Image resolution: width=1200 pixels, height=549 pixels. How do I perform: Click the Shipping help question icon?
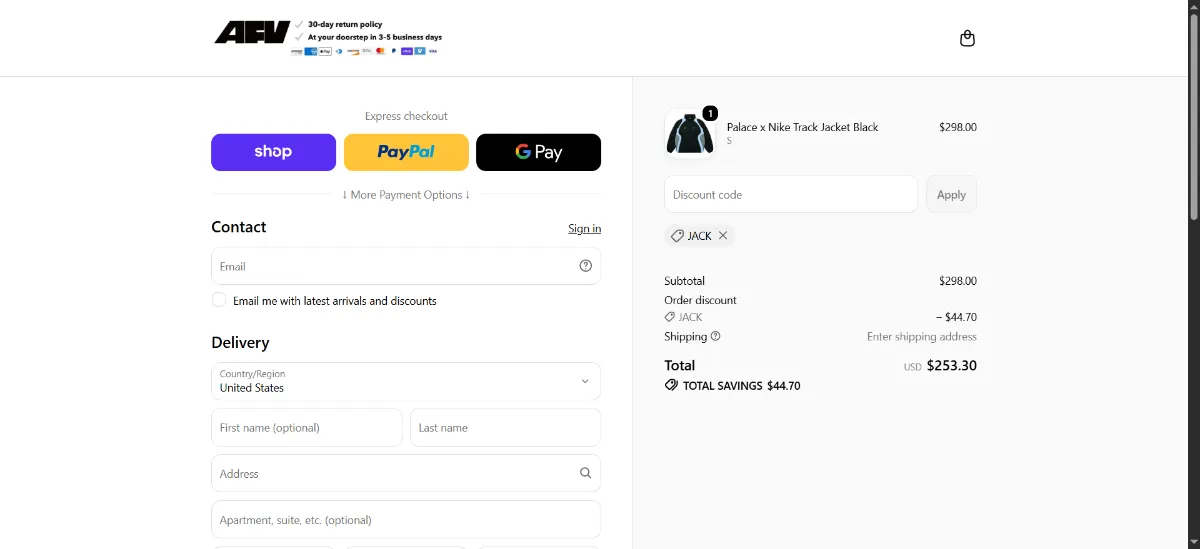click(x=716, y=337)
